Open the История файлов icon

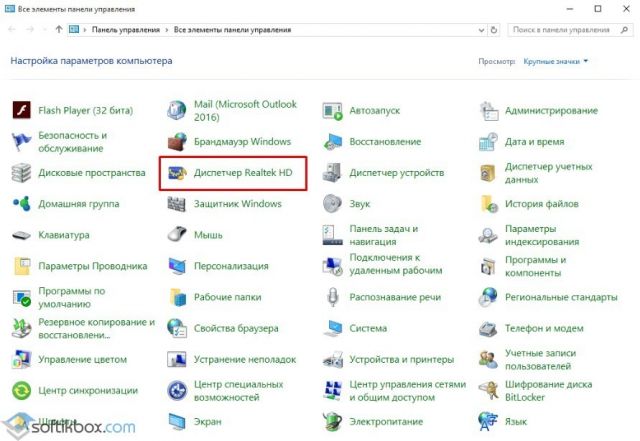(x=488, y=204)
